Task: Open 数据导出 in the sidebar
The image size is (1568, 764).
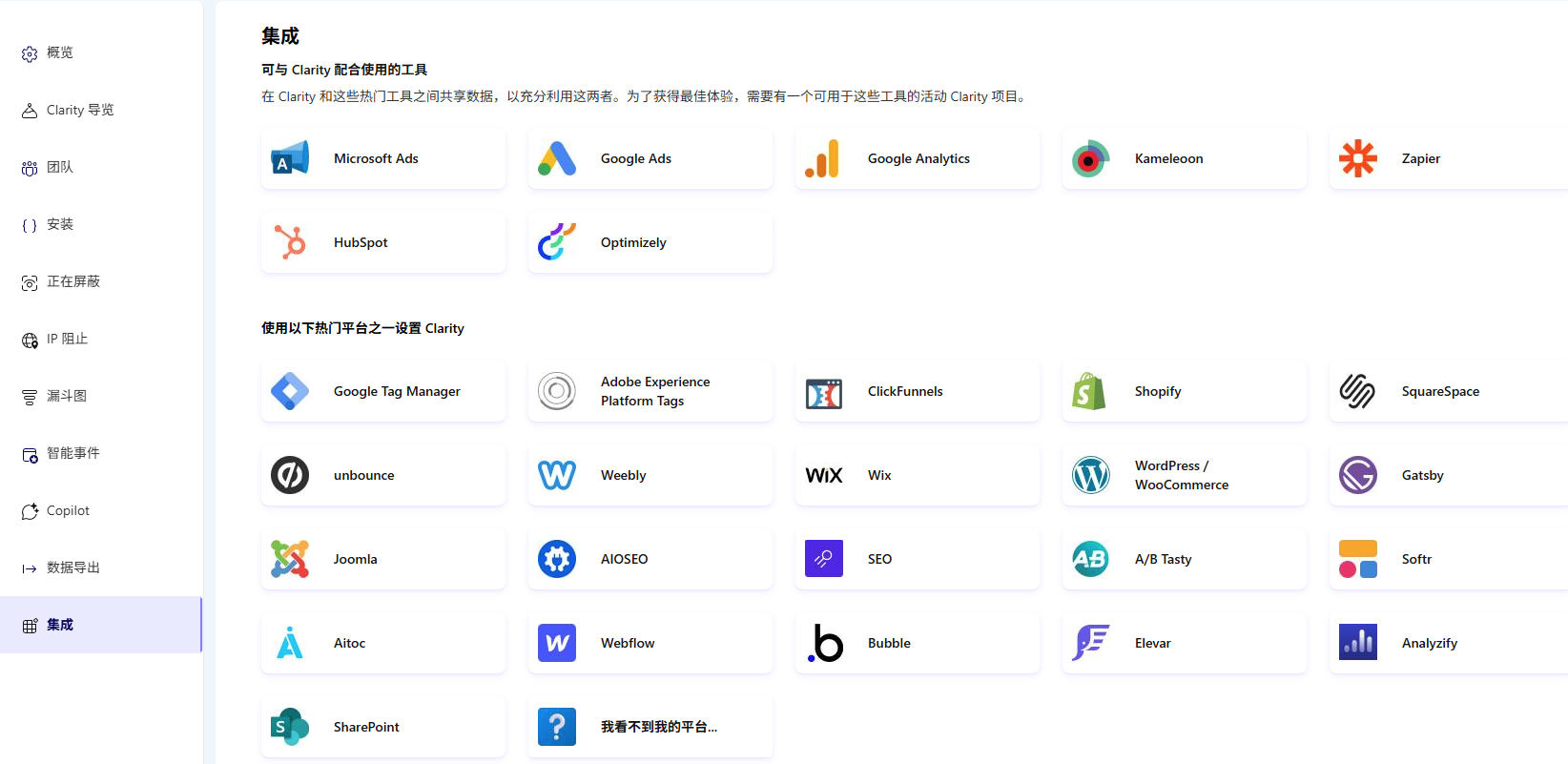Action: pos(101,568)
